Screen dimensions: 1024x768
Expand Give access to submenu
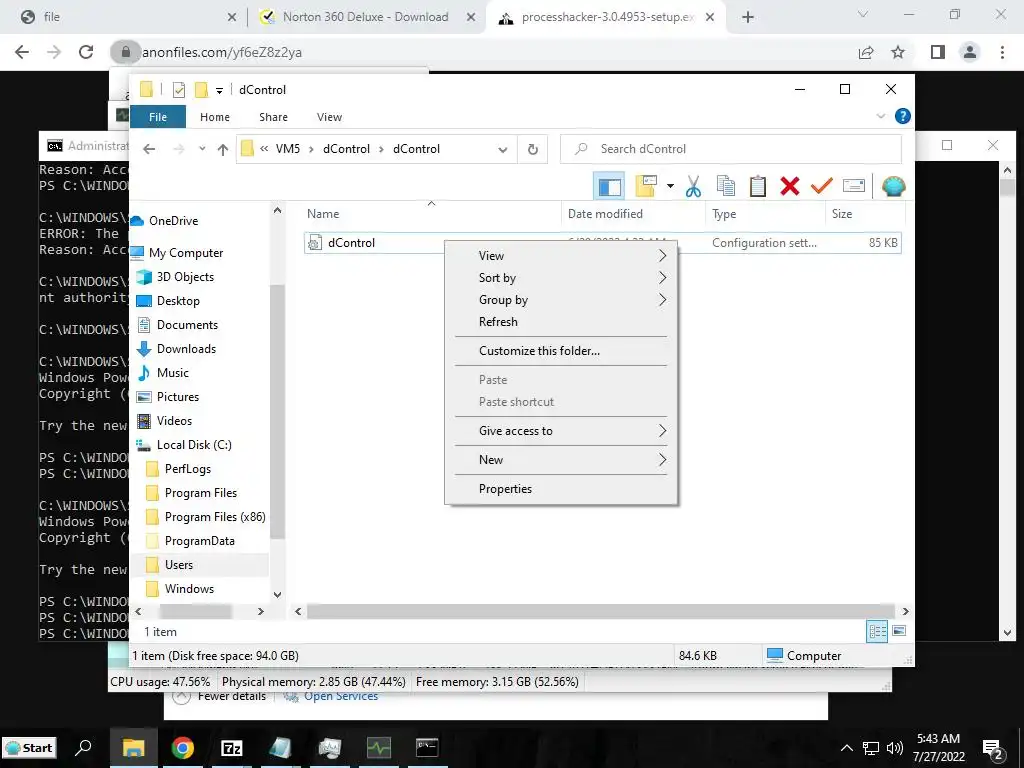[562, 431]
